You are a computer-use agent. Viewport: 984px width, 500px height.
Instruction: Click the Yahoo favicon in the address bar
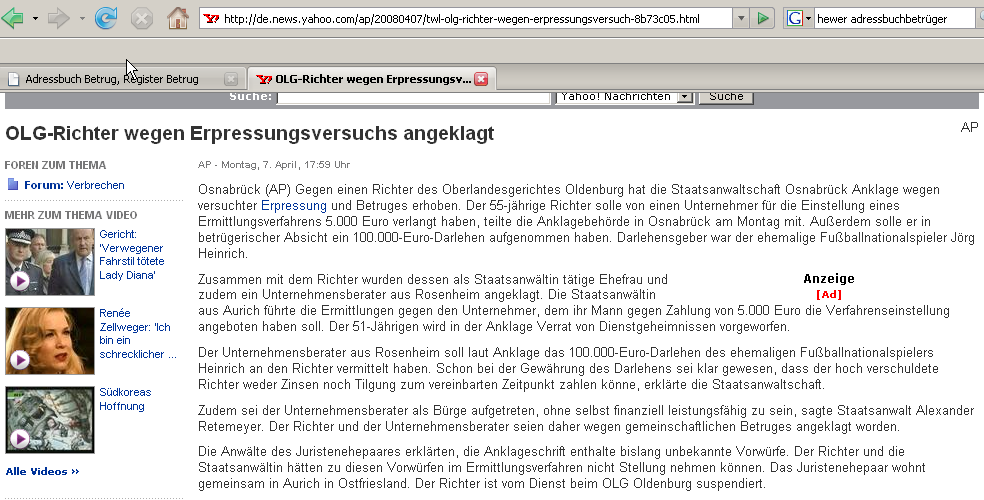click(211, 19)
